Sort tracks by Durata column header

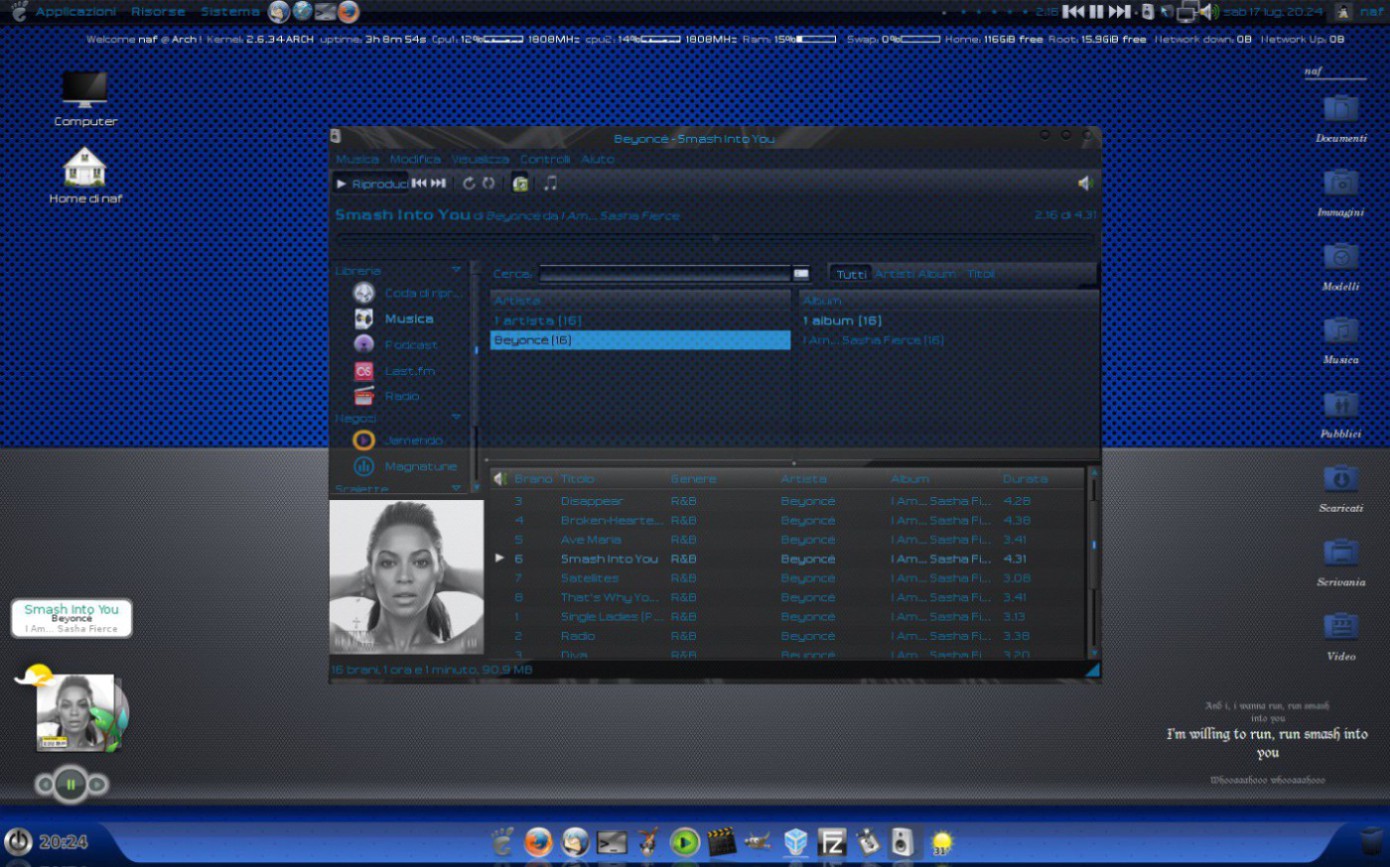coord(1041,479)
